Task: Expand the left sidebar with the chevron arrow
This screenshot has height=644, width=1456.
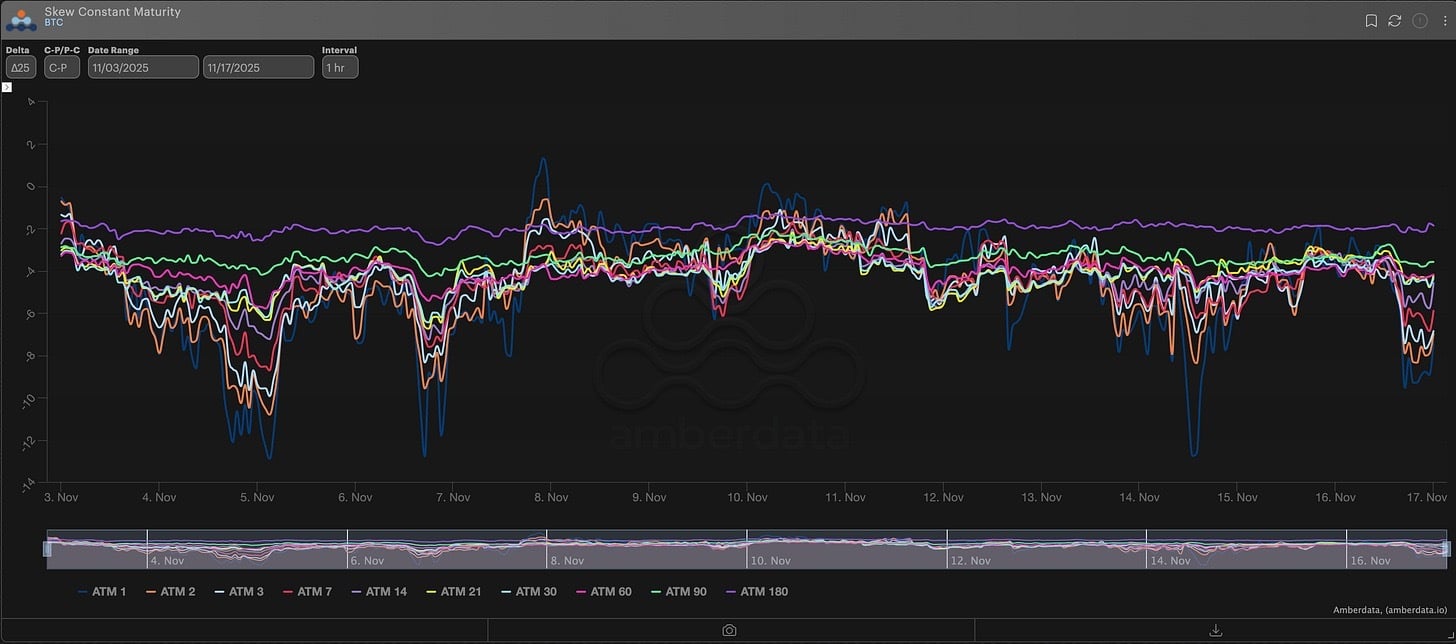Action: (x=7, y=86)
